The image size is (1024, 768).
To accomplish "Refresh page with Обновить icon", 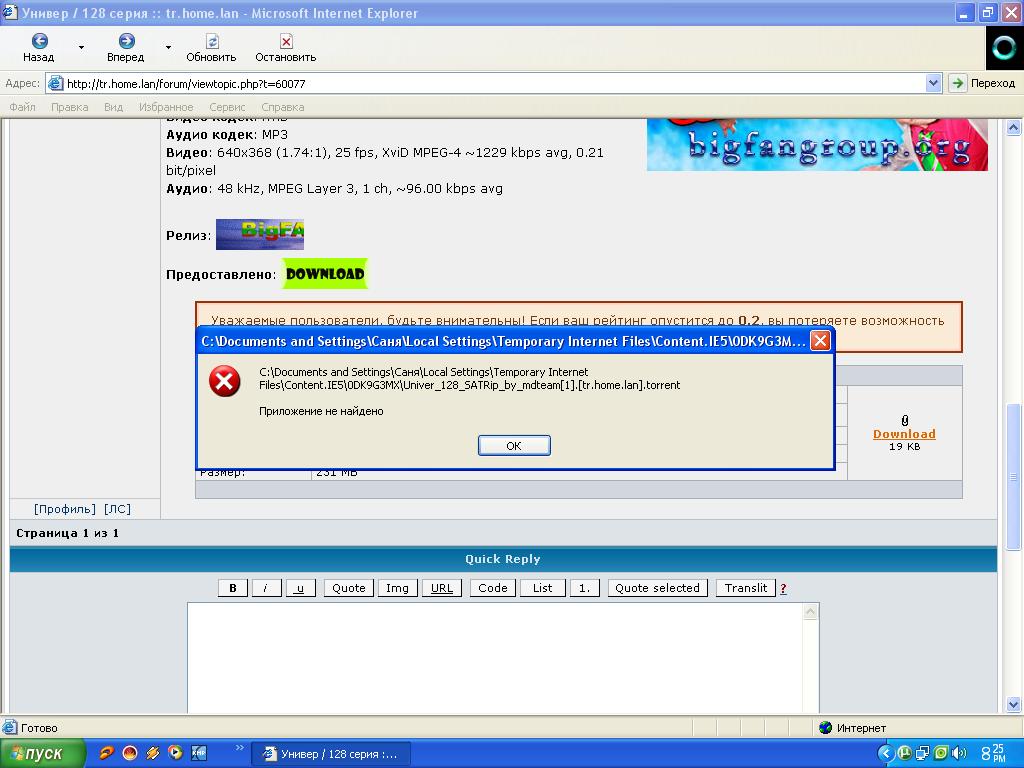I will click(x=212, y=41).
